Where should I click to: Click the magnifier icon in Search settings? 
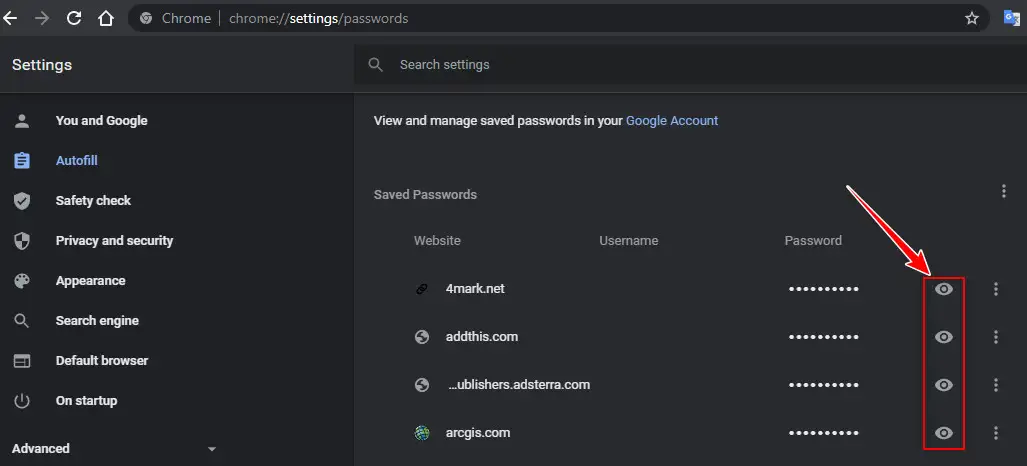pyautogui.click(x=375, y=64)
